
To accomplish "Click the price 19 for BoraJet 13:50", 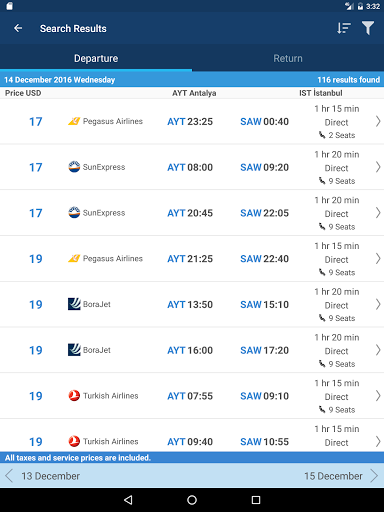I will 36,304.
